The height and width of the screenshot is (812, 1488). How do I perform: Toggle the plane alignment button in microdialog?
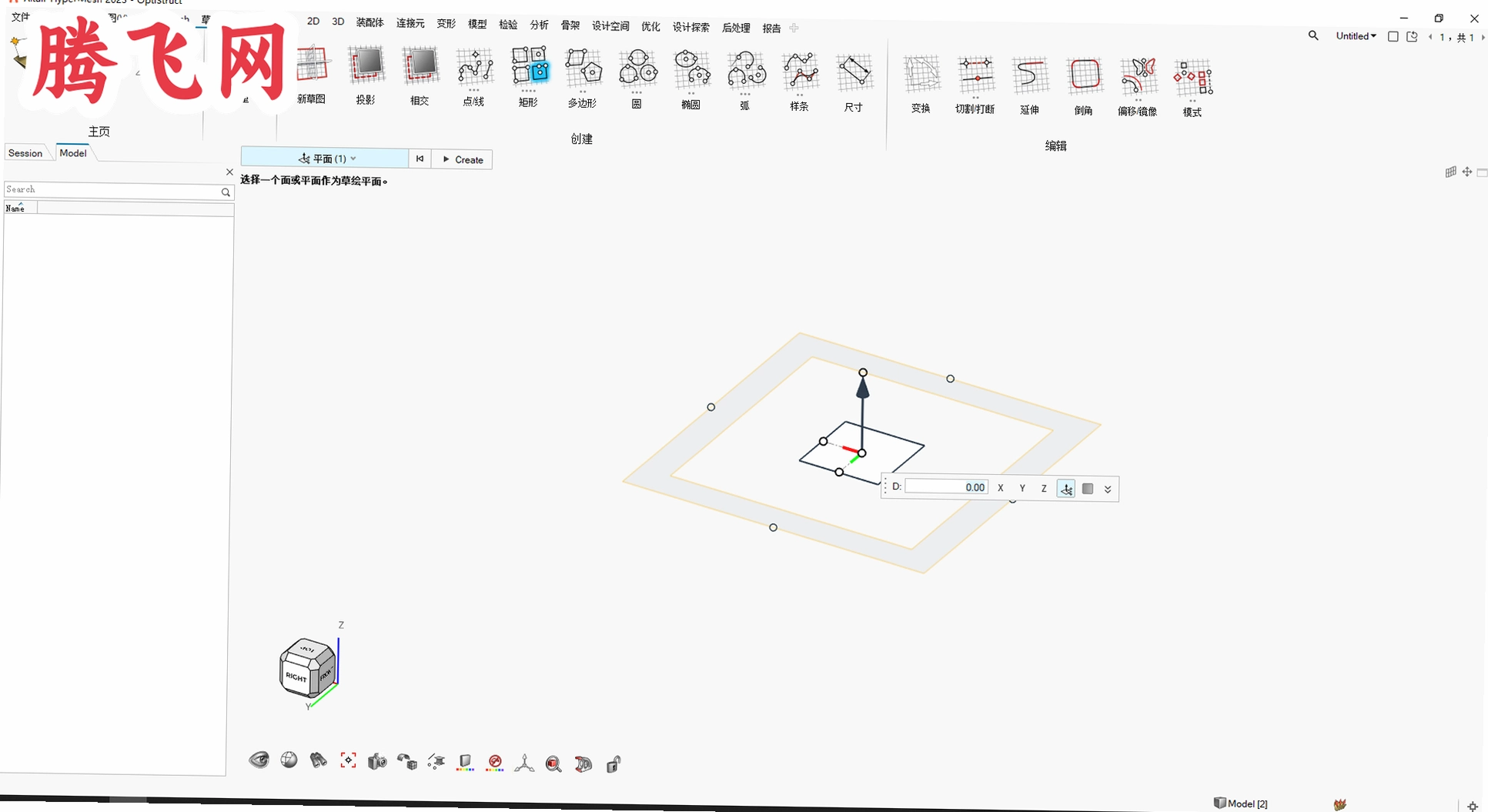click(1066, 489)
